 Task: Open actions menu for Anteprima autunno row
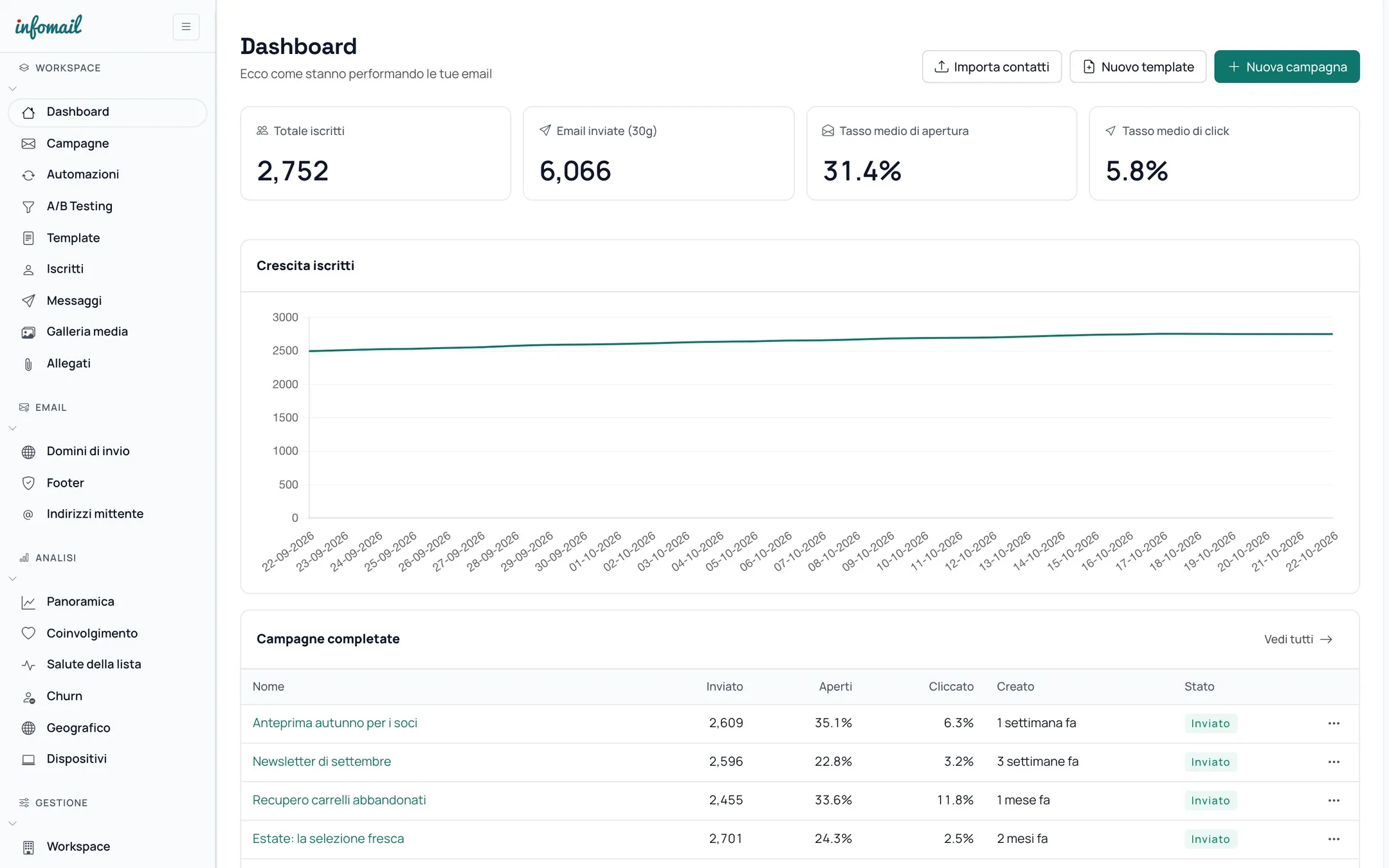pyautogui.click(x=1334, y=723)
